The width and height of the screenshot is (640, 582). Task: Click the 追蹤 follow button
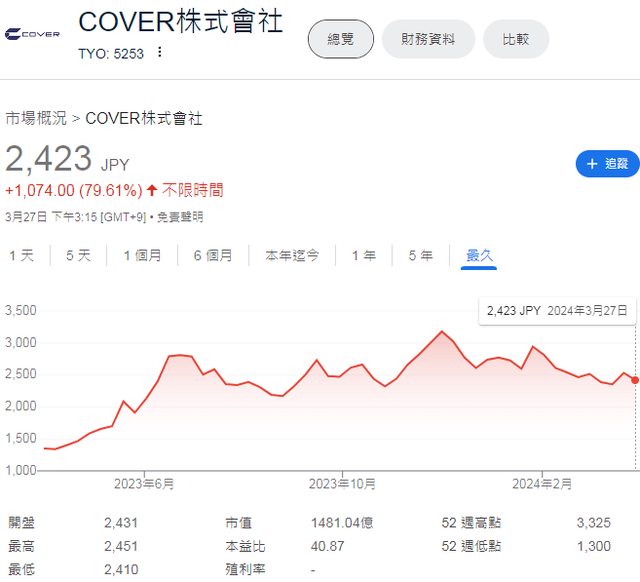coord(607,164)
